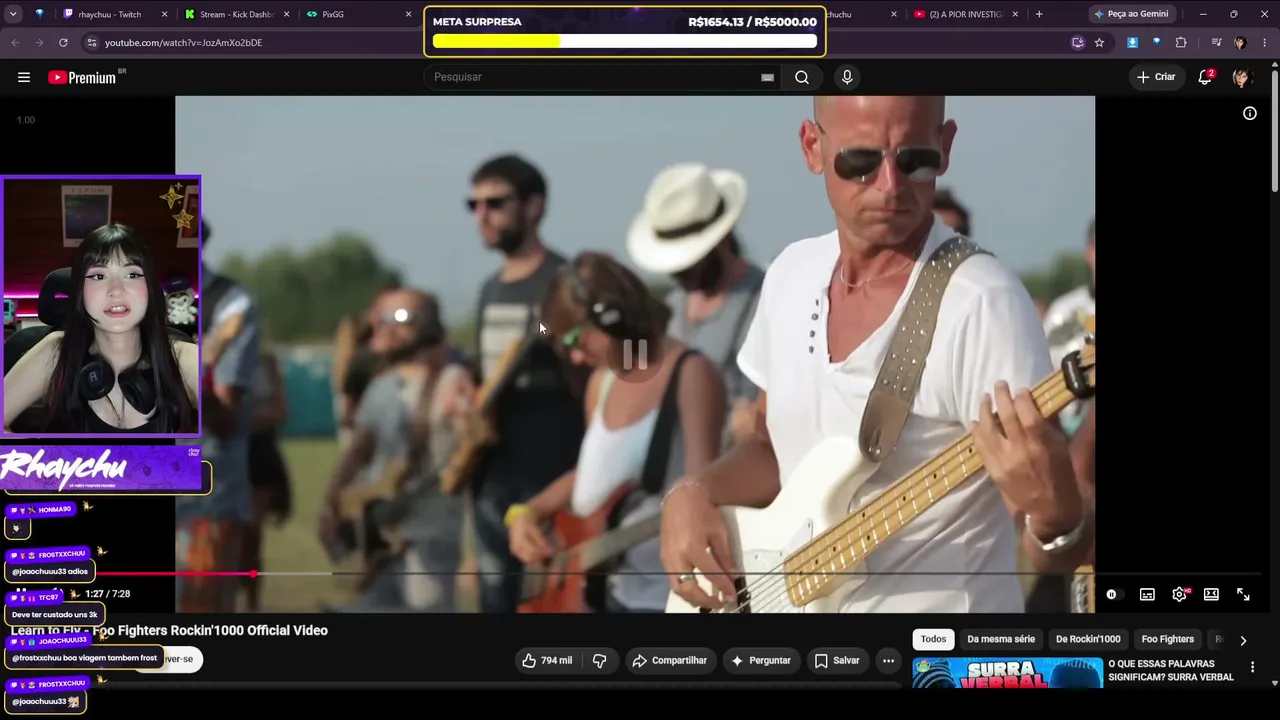1280x720 pixels.
Task: Click the Perguntar button
Action: click(761, 660)
